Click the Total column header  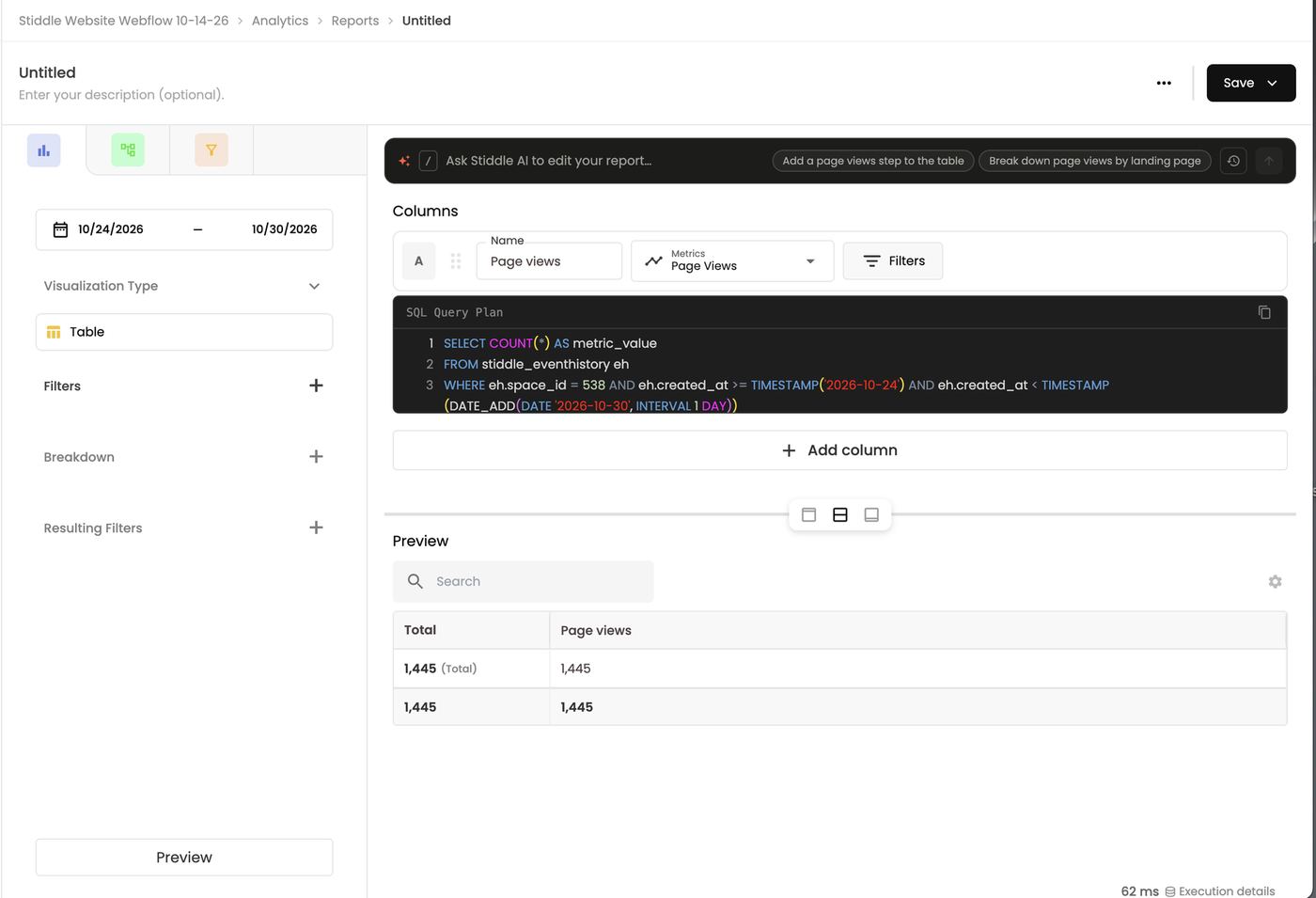click(471, 630)
